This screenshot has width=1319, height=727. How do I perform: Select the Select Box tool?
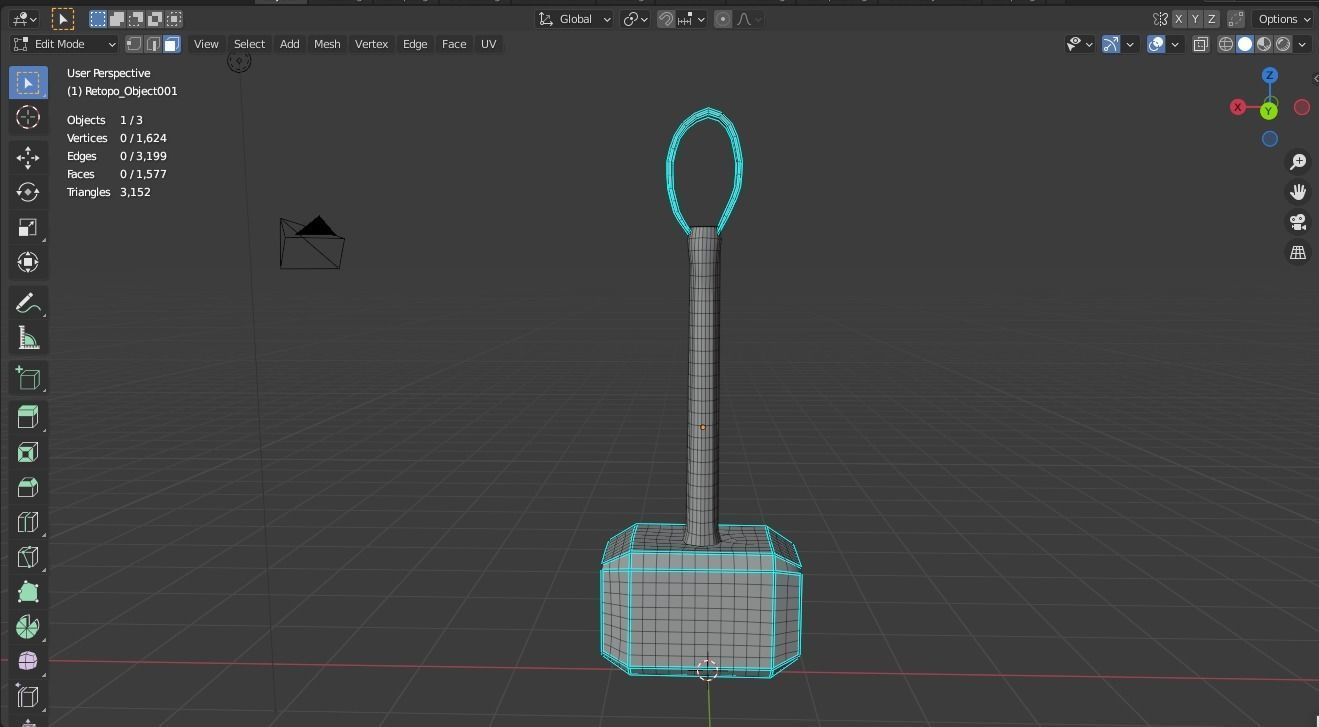pos(28,82)
